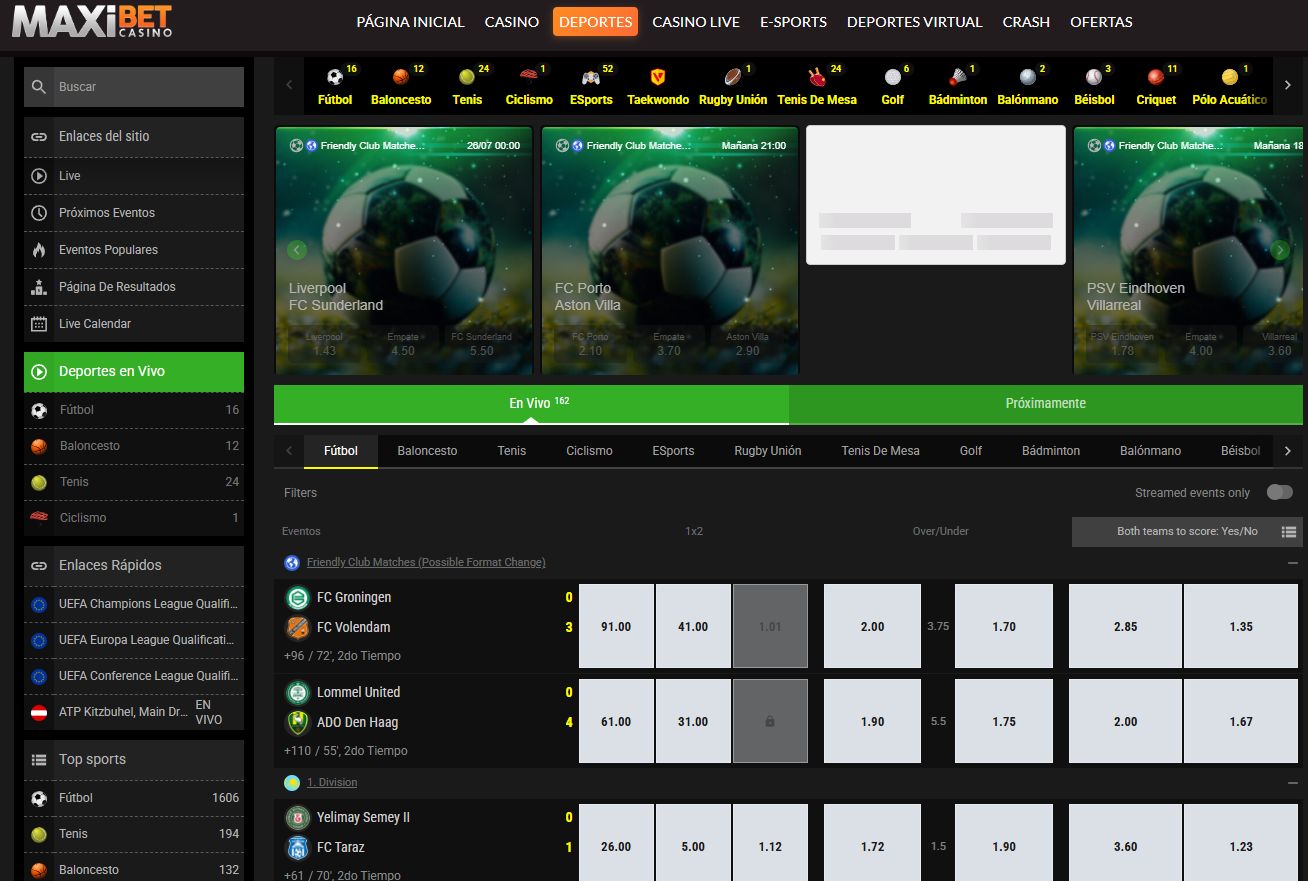The height and width of the screenshot is (881, 1308).
Task: Open the Live Calendar sidebar icon
Action: point(39,324)
